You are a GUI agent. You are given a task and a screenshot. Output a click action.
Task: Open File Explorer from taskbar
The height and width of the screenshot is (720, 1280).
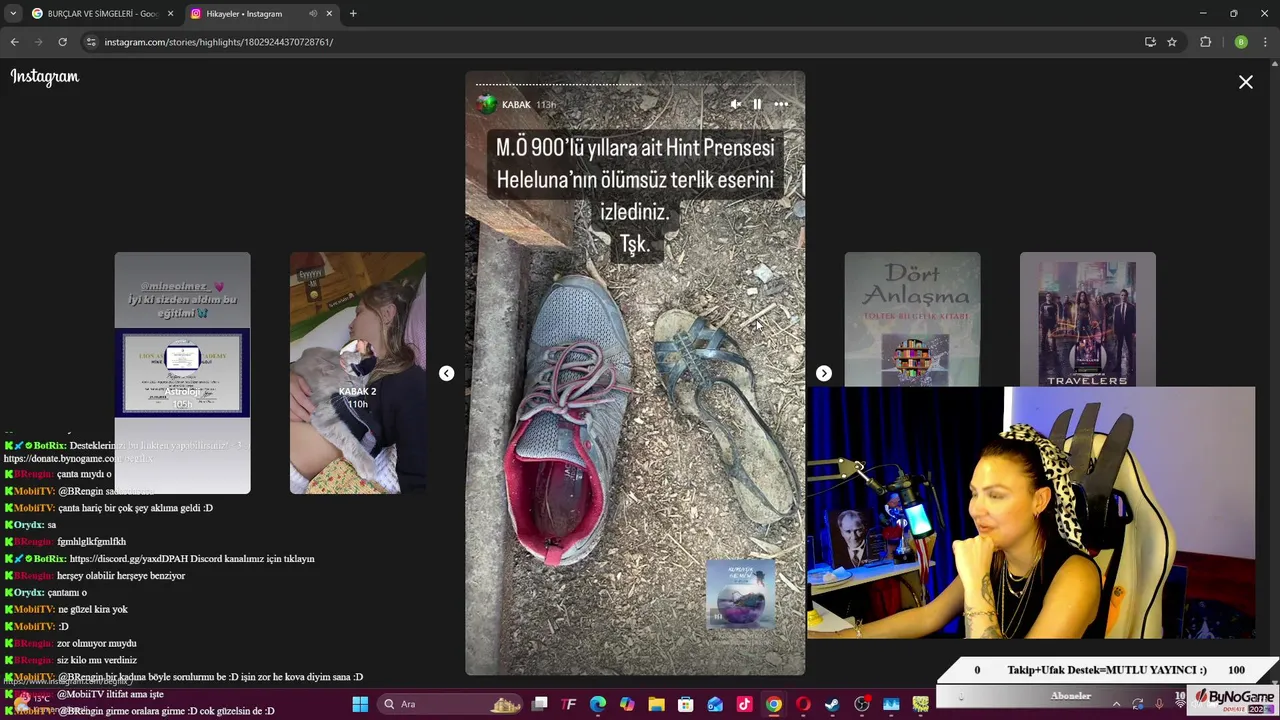coord(656,705)
